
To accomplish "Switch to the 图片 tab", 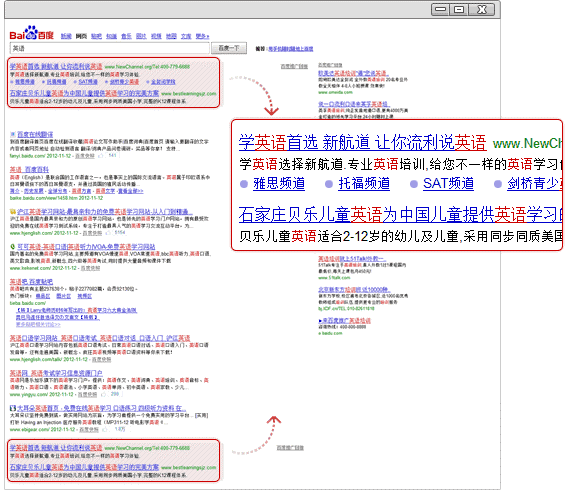I will click(141, 36).
